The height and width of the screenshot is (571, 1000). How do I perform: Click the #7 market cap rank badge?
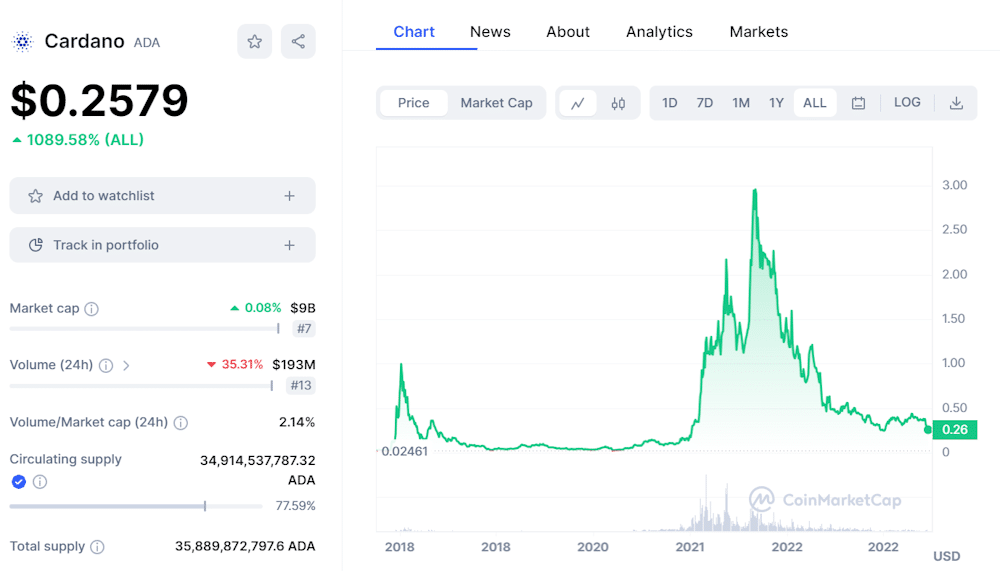point(304,329)
